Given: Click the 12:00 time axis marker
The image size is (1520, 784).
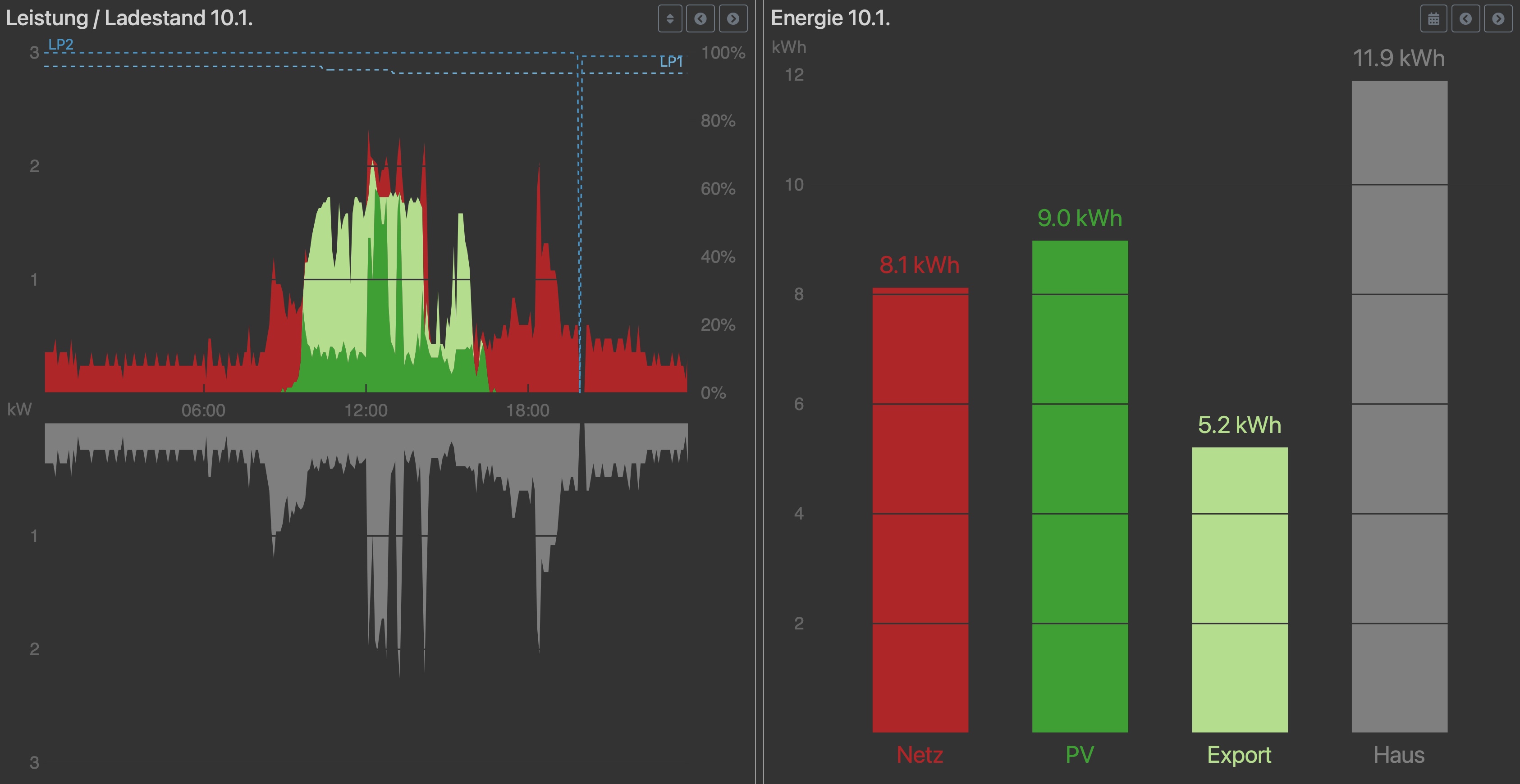Looking at the screenshot, I should (366, 410).
